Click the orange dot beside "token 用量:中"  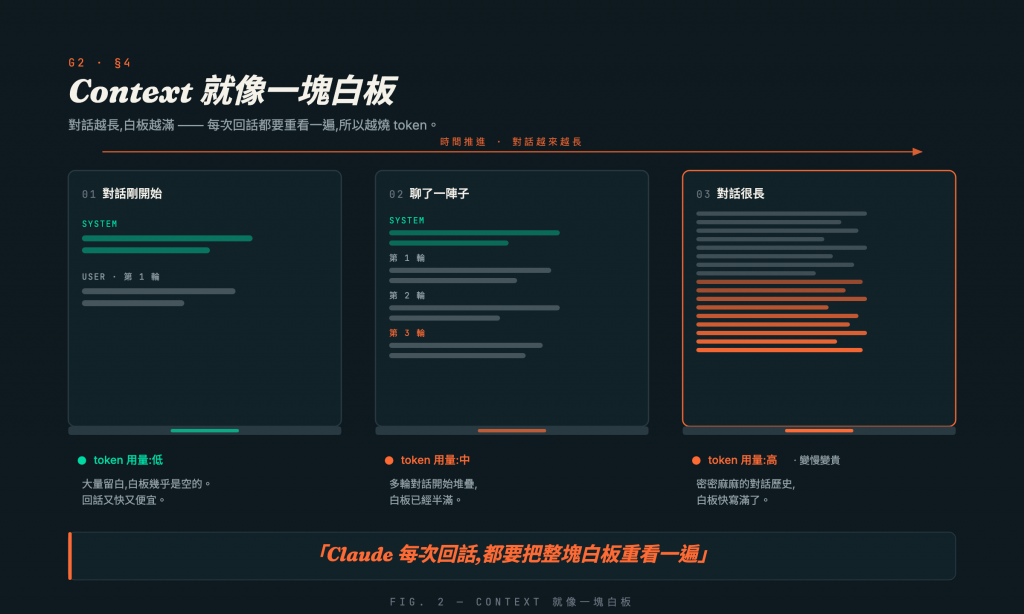coord(389,460)
